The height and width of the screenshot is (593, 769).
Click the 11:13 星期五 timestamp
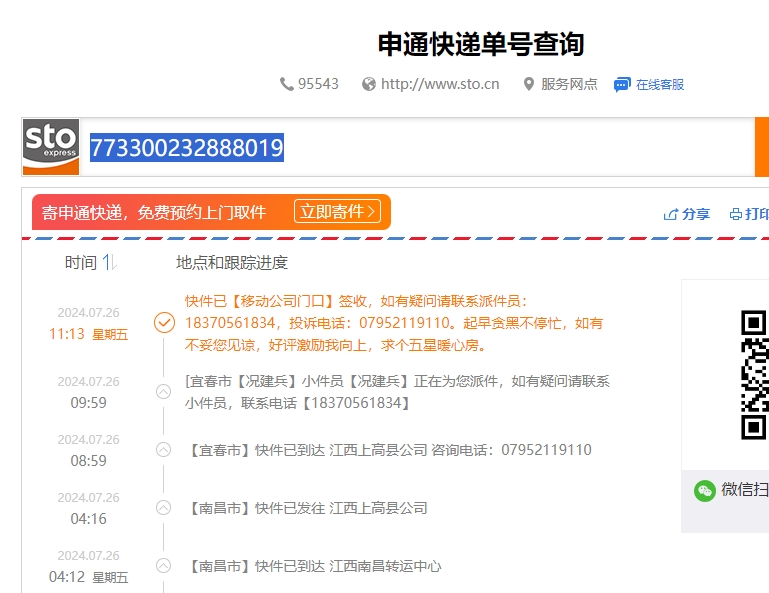click(x=88, y=334)
